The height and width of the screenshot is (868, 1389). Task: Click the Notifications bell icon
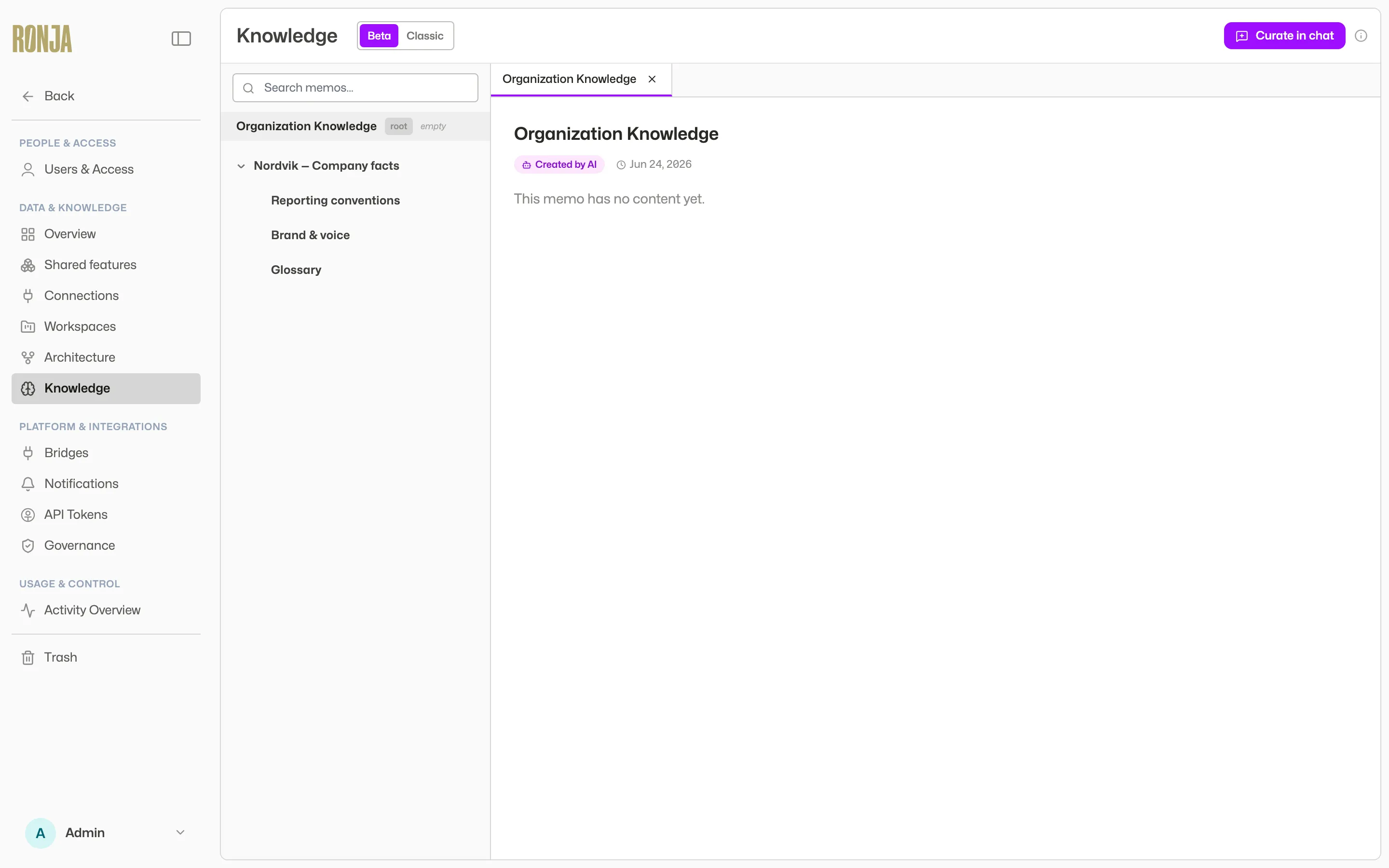click(x=27, y=484)
